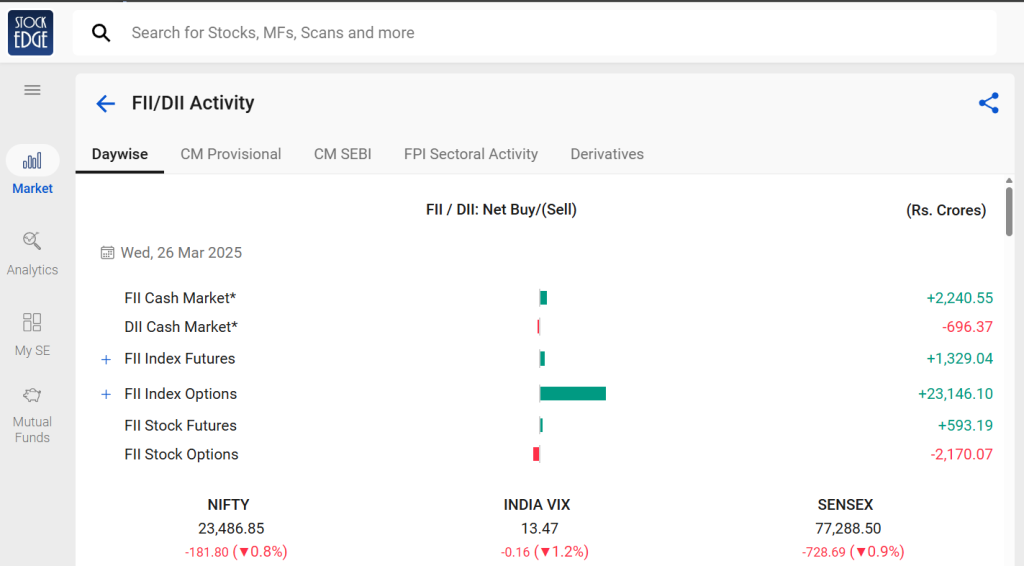
Task: Click the StockEdge logo
Action: [30, 33]
